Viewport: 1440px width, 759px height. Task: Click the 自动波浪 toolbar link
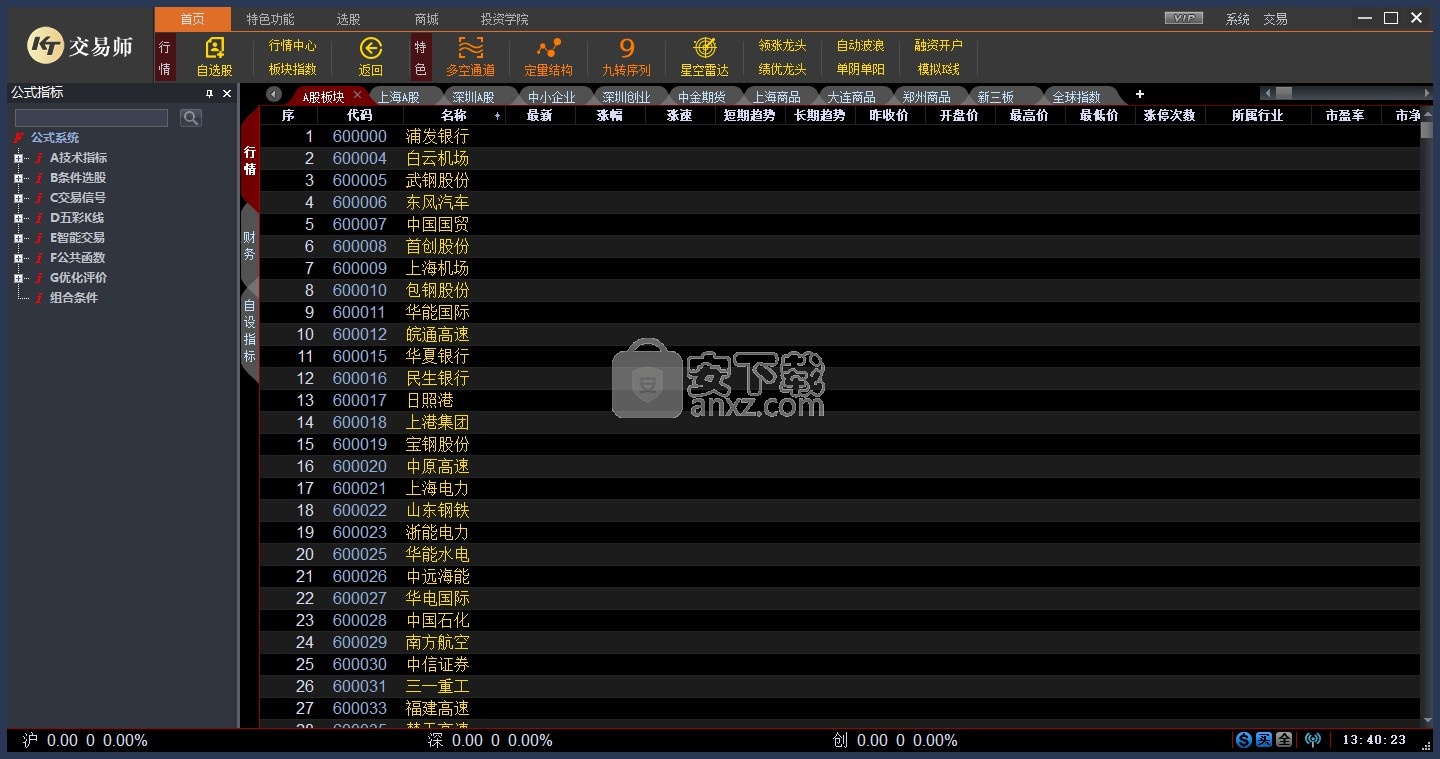pyautogui.click(x=860, y=46)
